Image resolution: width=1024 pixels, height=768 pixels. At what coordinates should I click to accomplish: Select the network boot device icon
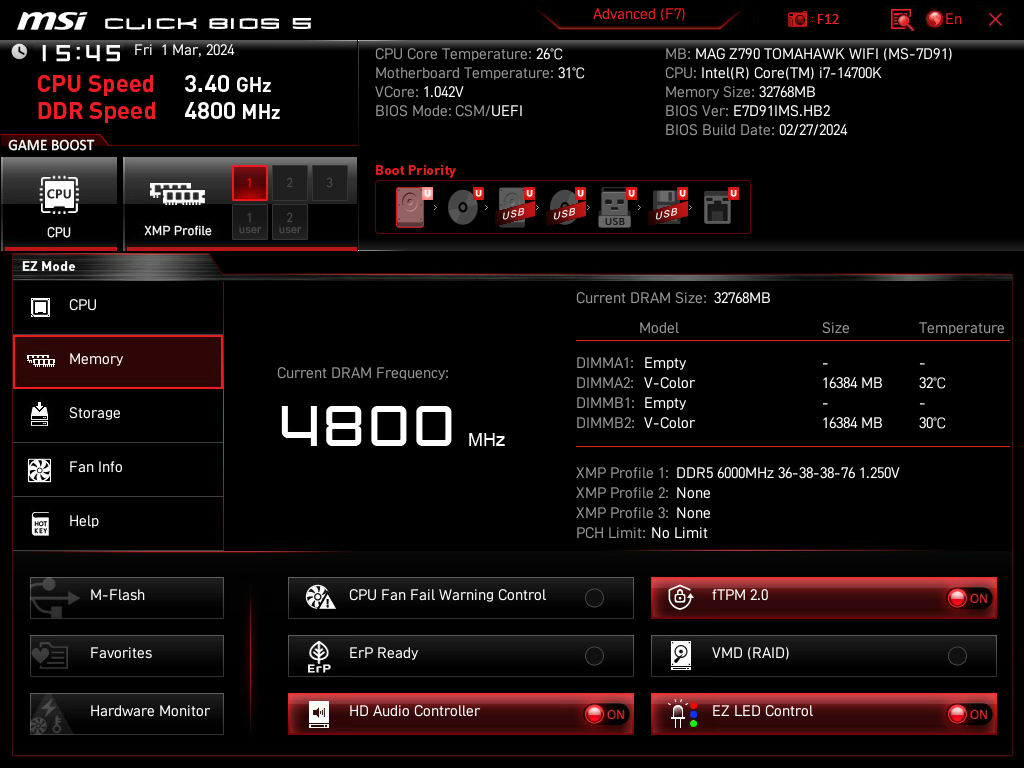coord(720,207)
